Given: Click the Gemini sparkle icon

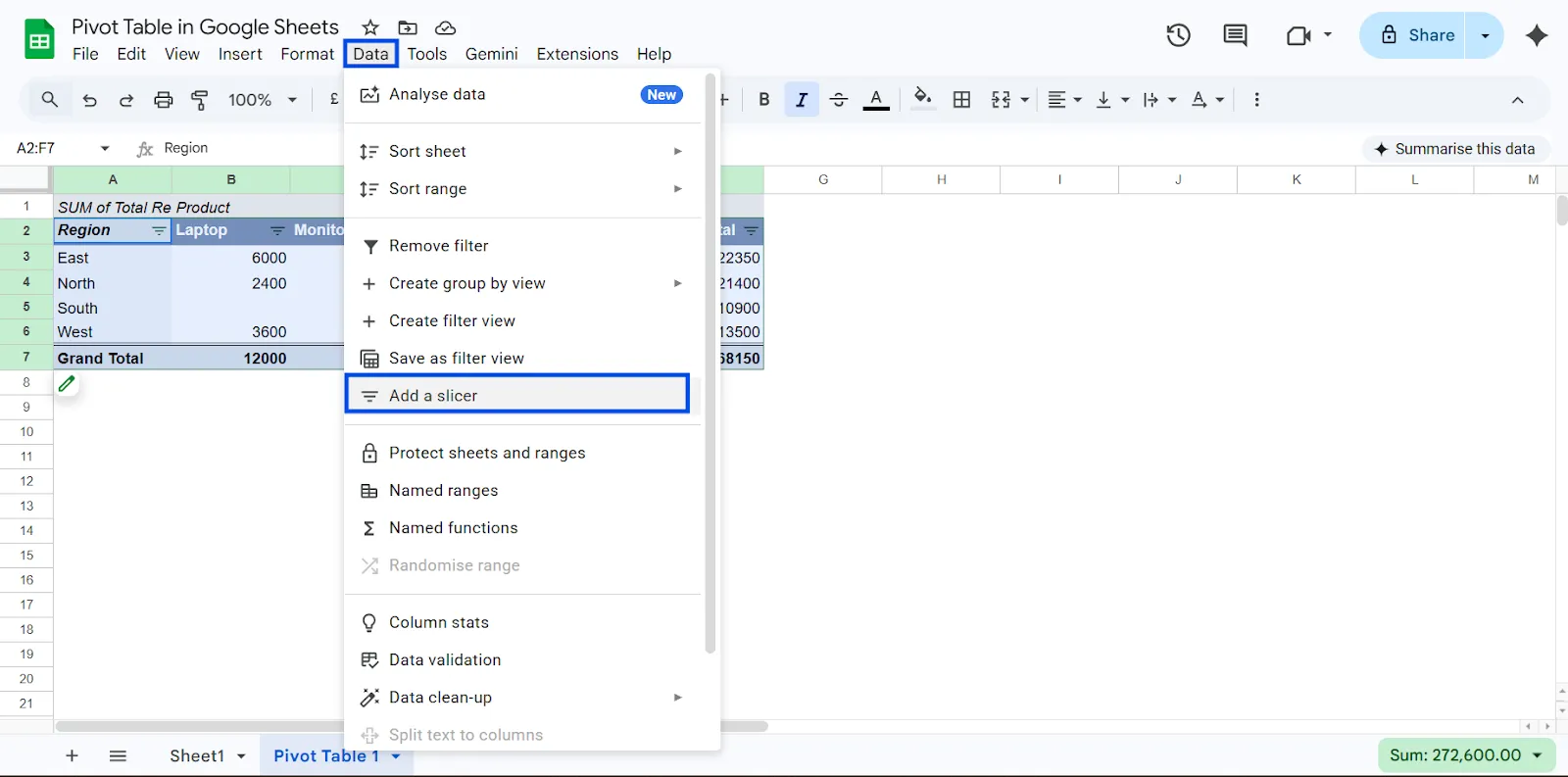Looking at the screenshot, I should (x=1536, y=36).
